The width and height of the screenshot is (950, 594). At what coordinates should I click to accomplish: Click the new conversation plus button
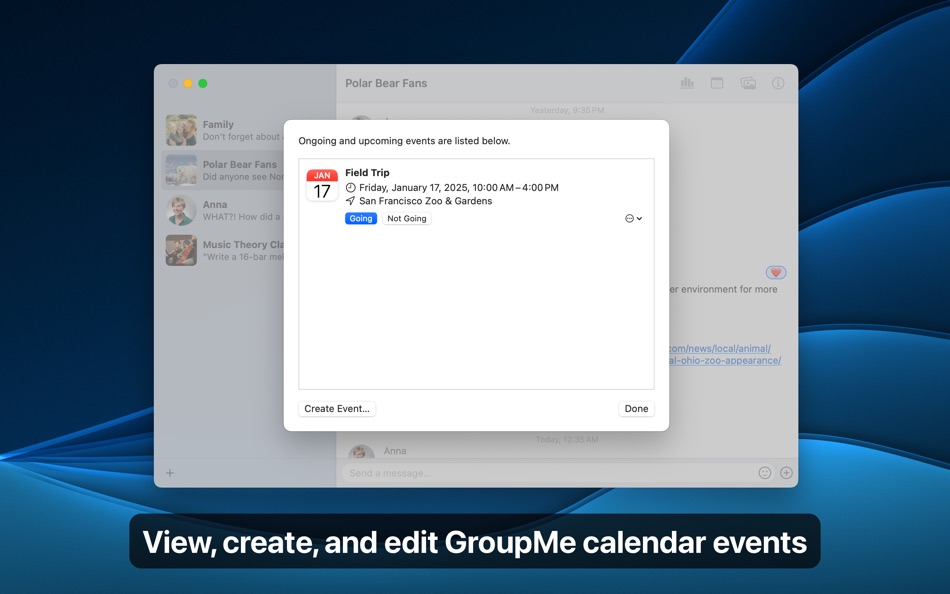coord(170,473)
